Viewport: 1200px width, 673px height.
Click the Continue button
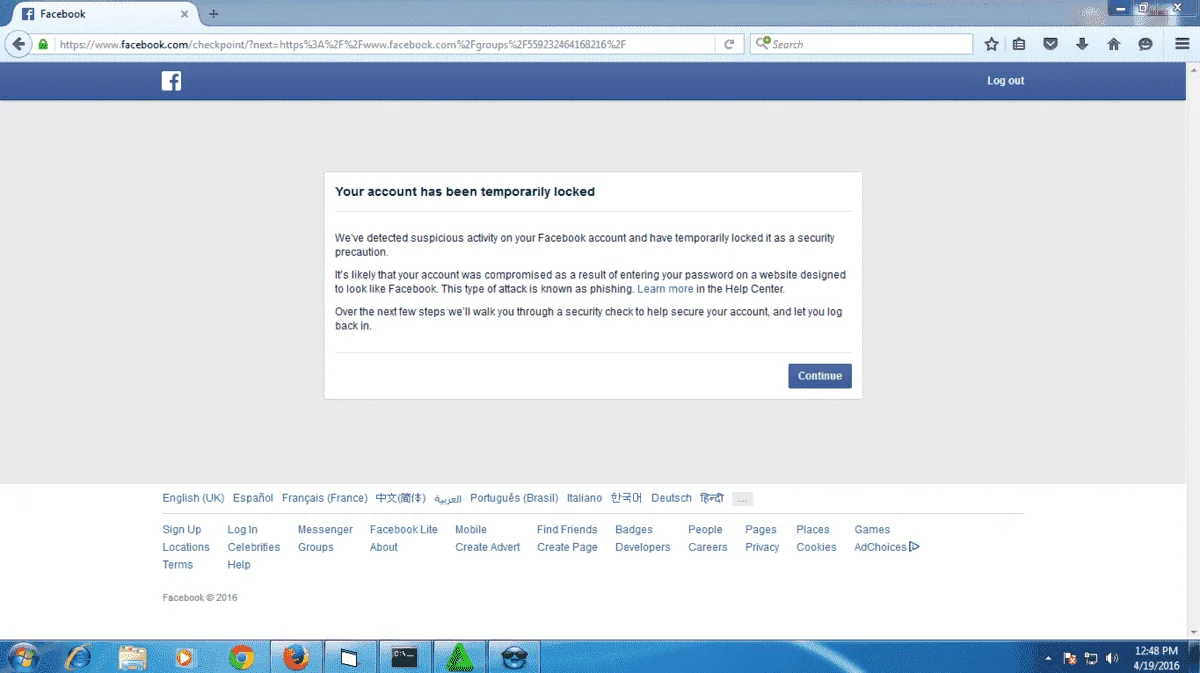[820, 376]
